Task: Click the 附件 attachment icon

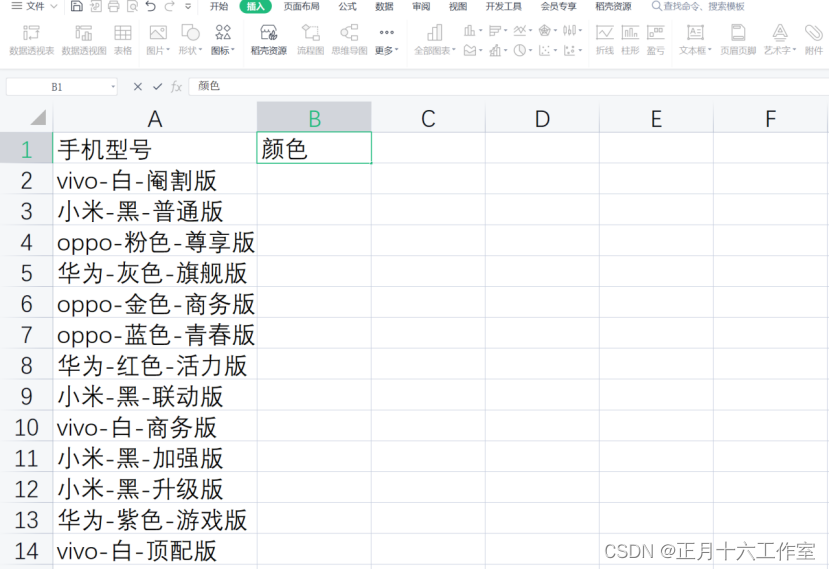Action: (814, 40)
